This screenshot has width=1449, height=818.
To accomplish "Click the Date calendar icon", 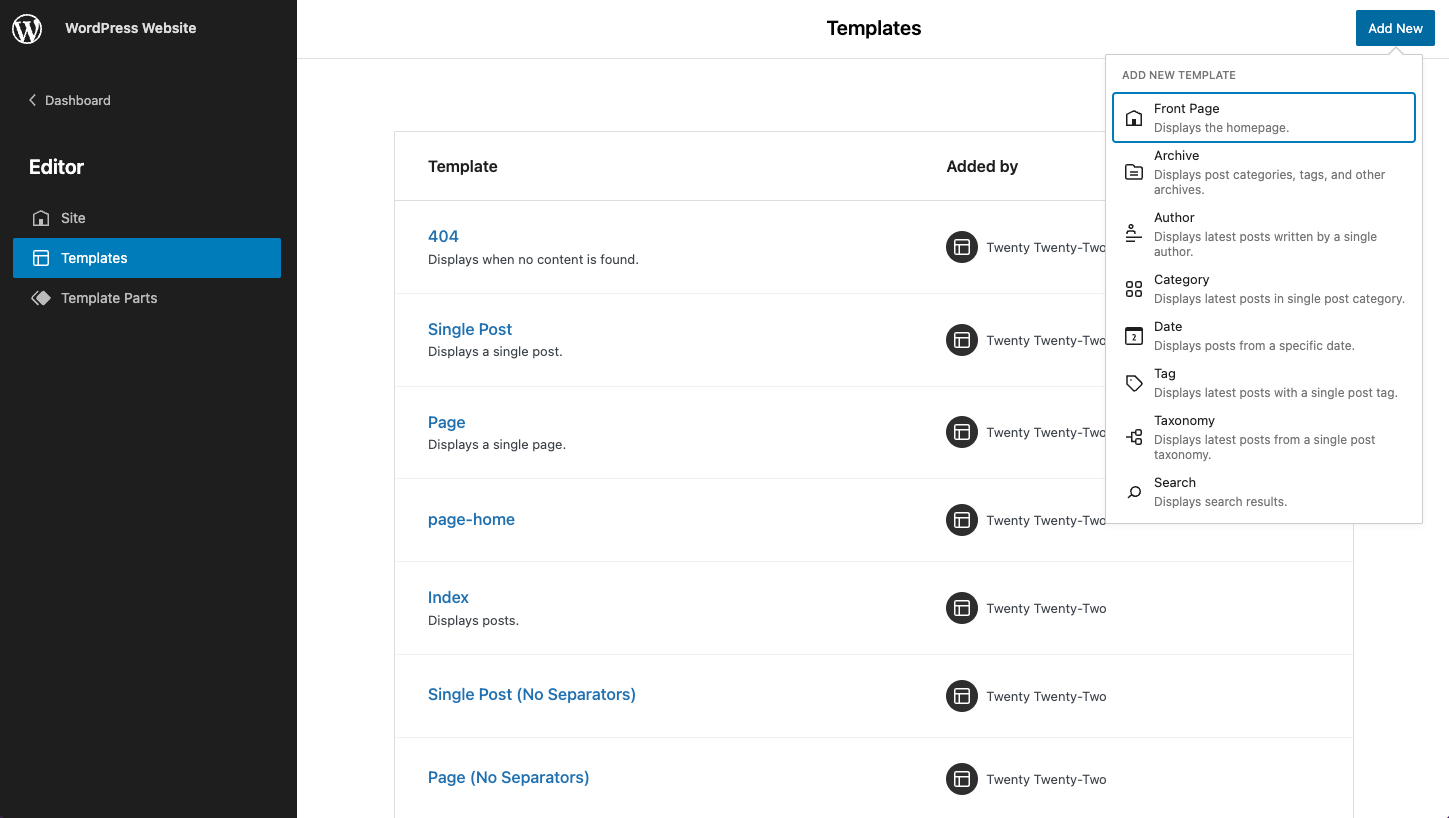I will click(1133, 336).
